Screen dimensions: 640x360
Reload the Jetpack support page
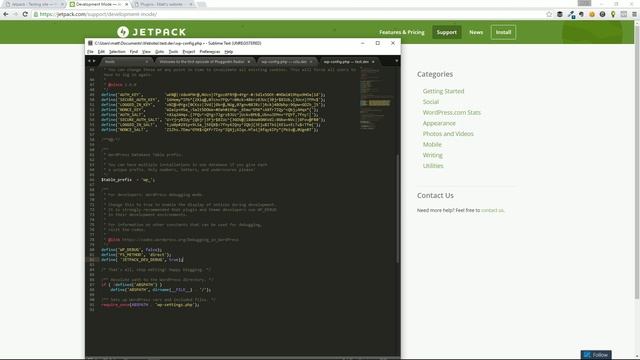click(25, 14)
